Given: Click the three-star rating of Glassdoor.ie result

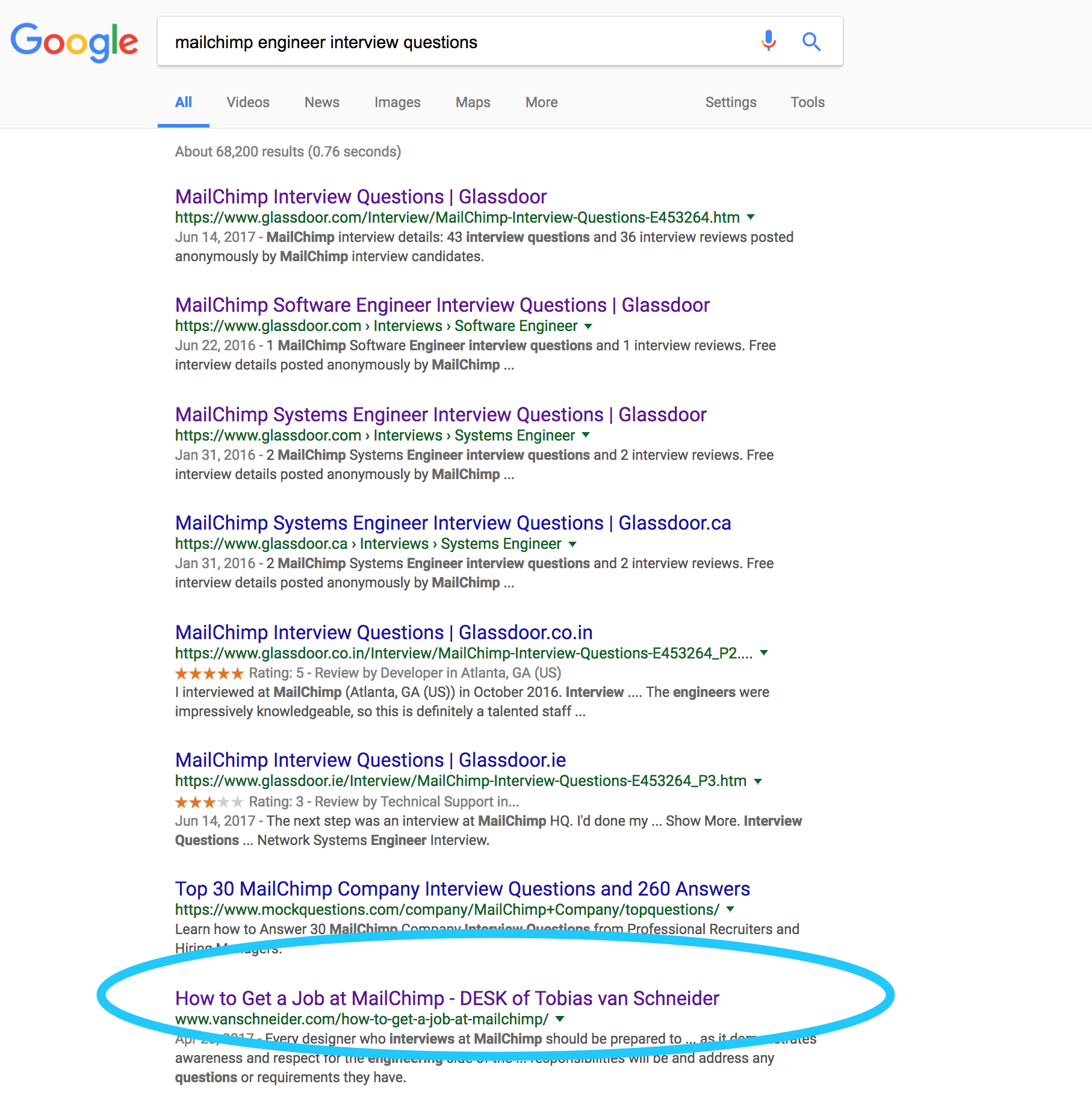Looking at the screenshot, I should [x=209, y=802].
